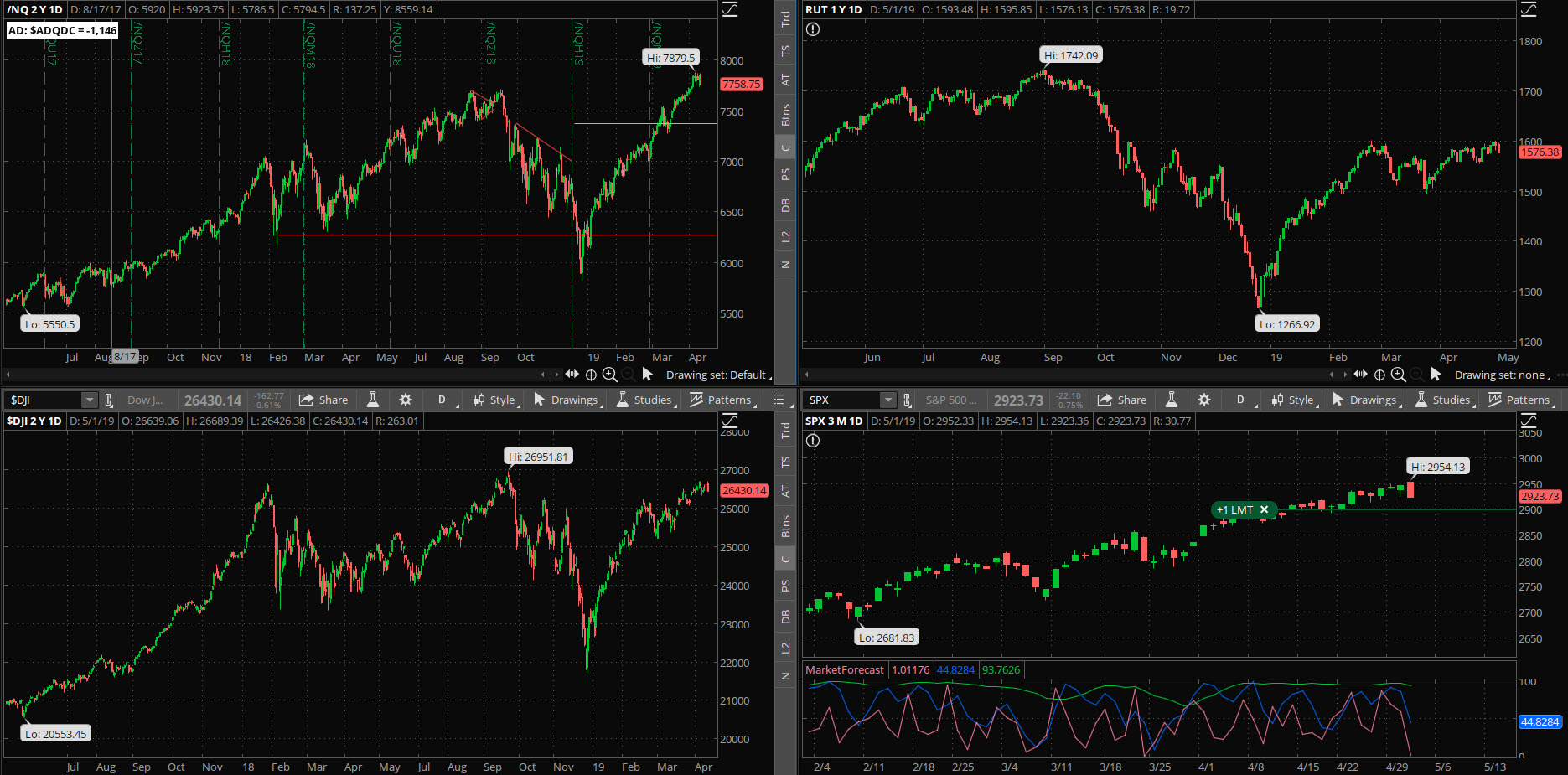This screenshot has height=775, width=1568.
Task: Click alert exclamation icon on RUT chart
Action: (x=813, y=29)
